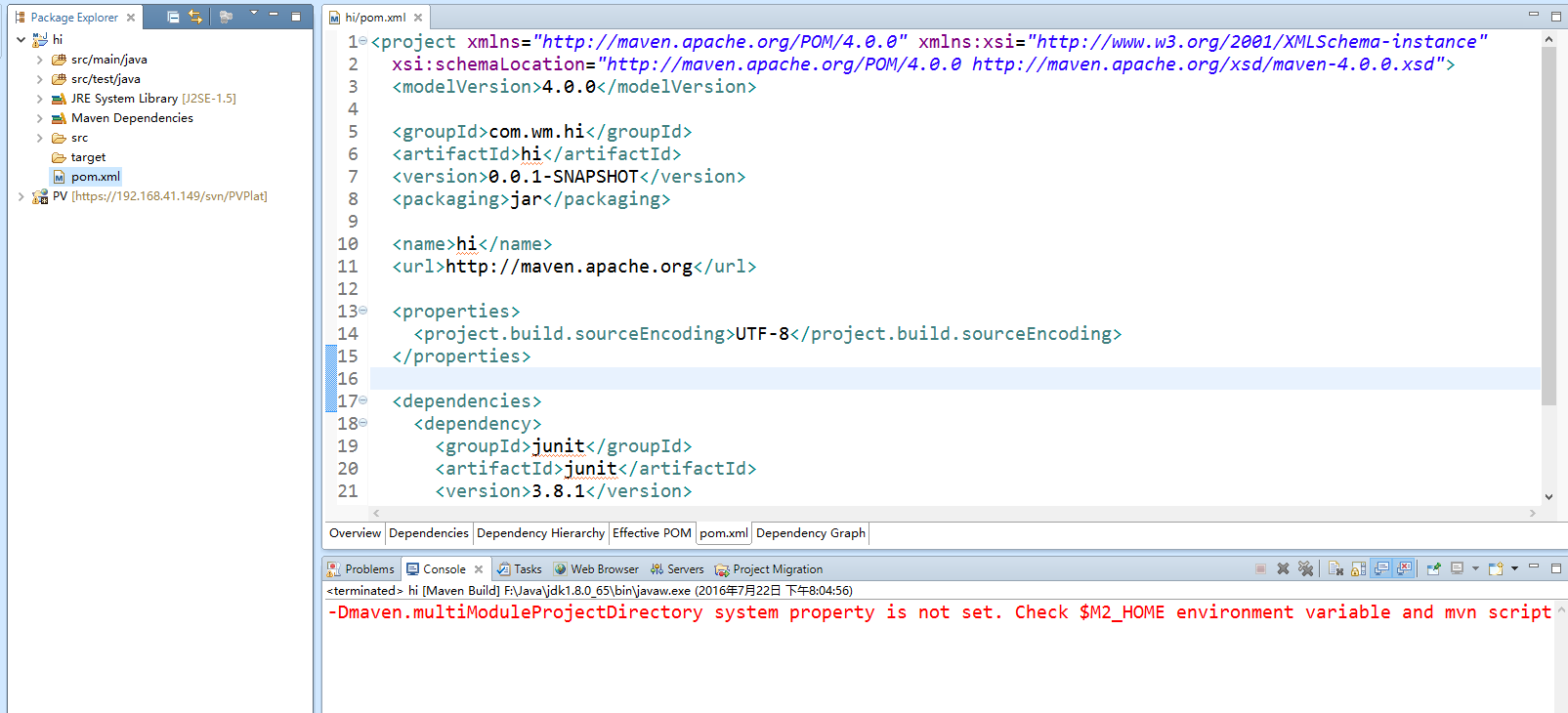Minimize the Package Explorer view

coord(274,15)
